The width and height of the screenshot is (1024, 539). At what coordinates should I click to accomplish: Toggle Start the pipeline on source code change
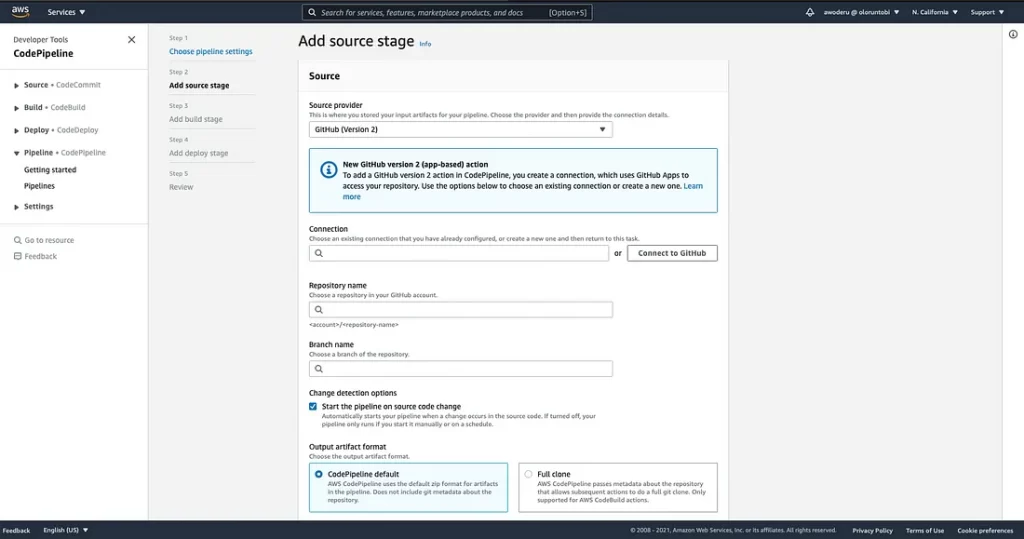pyautogui.click(x=313, y=407)
